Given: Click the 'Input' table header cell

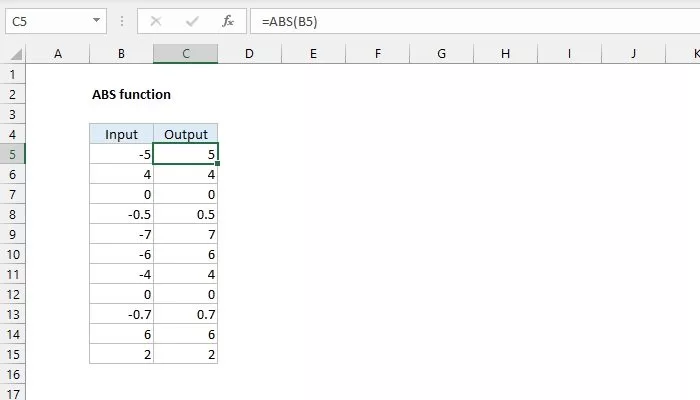Looking at the screenshot, I should point(121,134).
